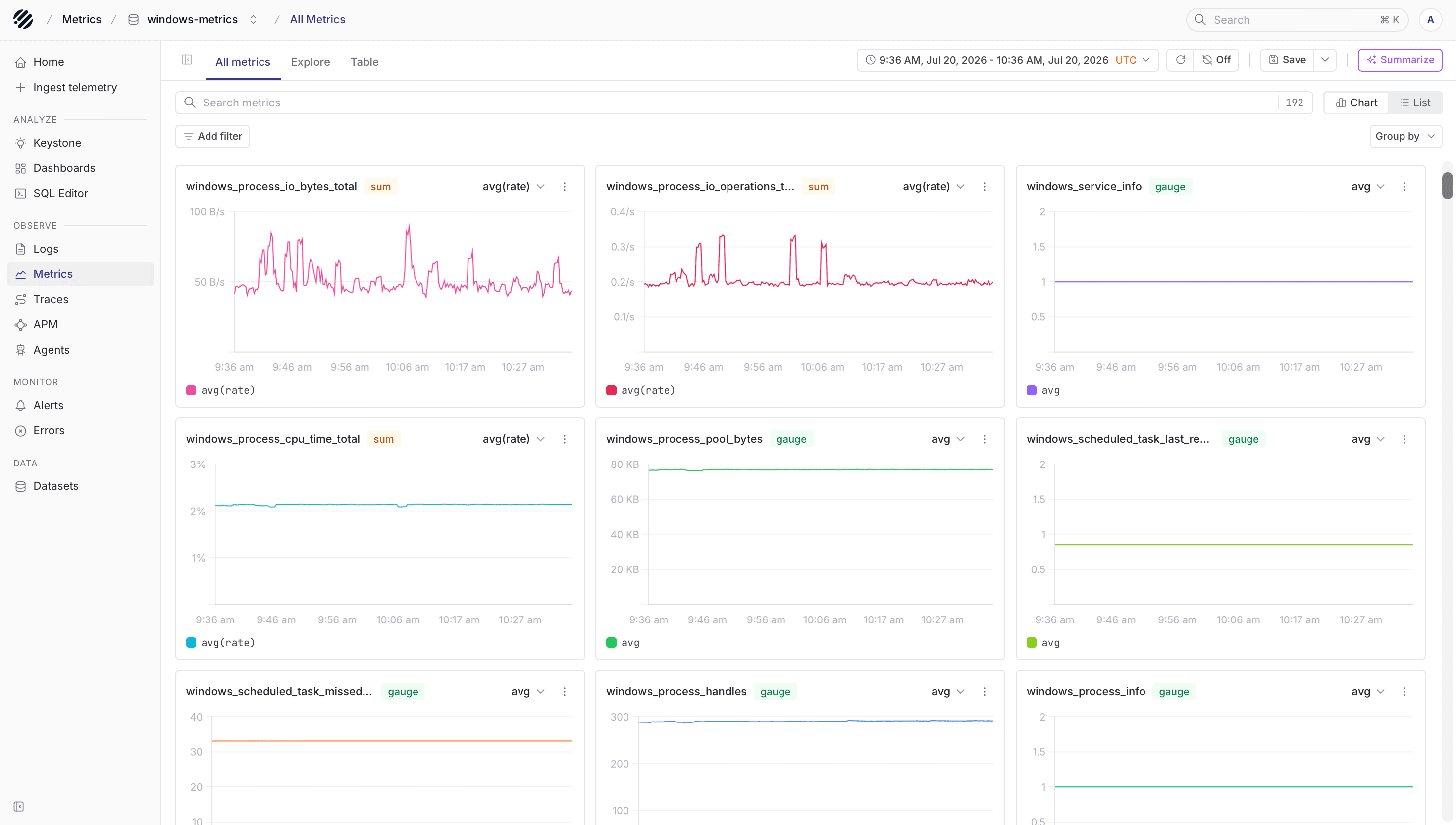Screen dimensions: 1456x825
Task: Toggle avg legend of windows_service_info chart
Action: pos(1043,390)
